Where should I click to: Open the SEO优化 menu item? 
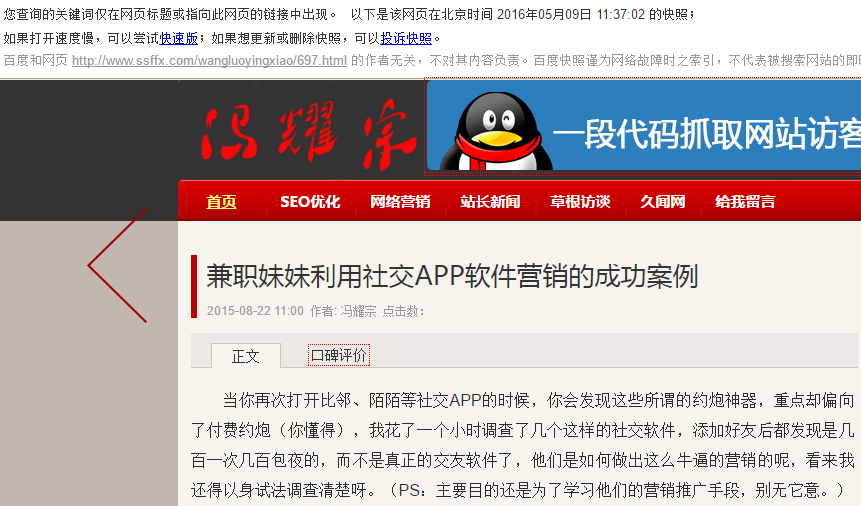click(x=310, y=202)
